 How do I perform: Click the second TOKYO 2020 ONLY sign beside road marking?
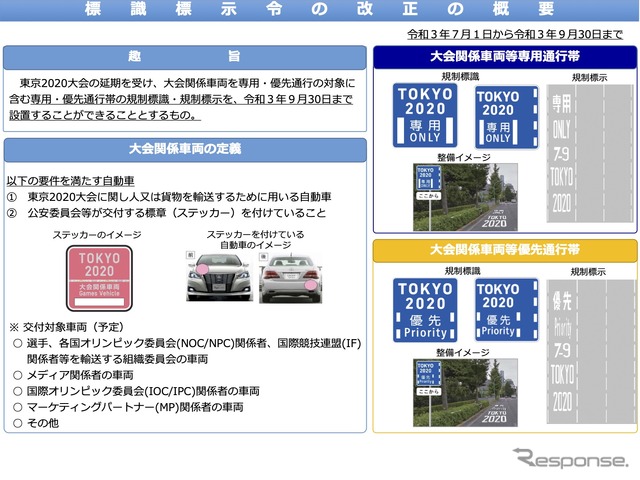tap(507, 117)
